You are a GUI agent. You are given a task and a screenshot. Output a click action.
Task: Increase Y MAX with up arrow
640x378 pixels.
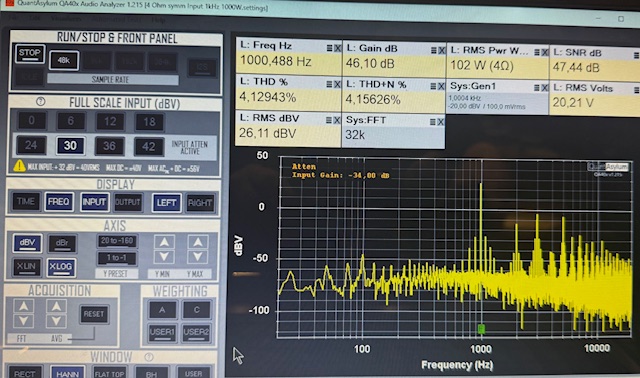pos(198,242)
